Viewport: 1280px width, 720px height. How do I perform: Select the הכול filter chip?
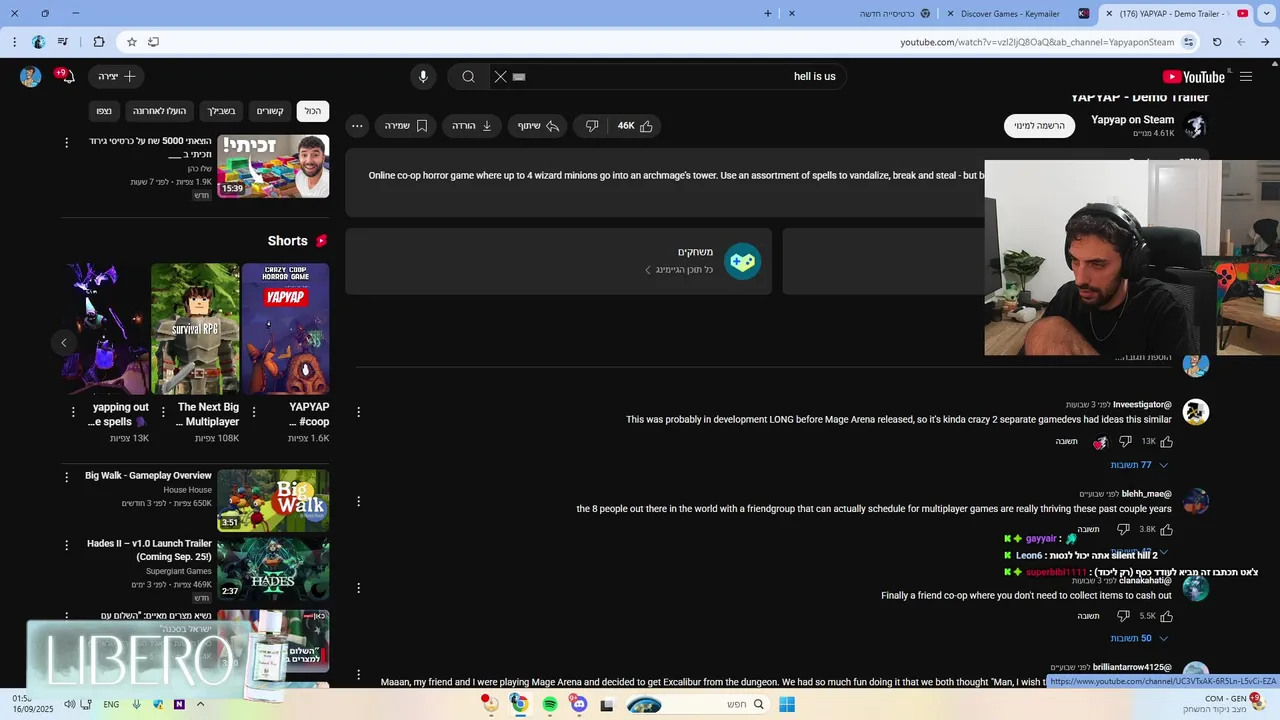[x=313, y=111]
